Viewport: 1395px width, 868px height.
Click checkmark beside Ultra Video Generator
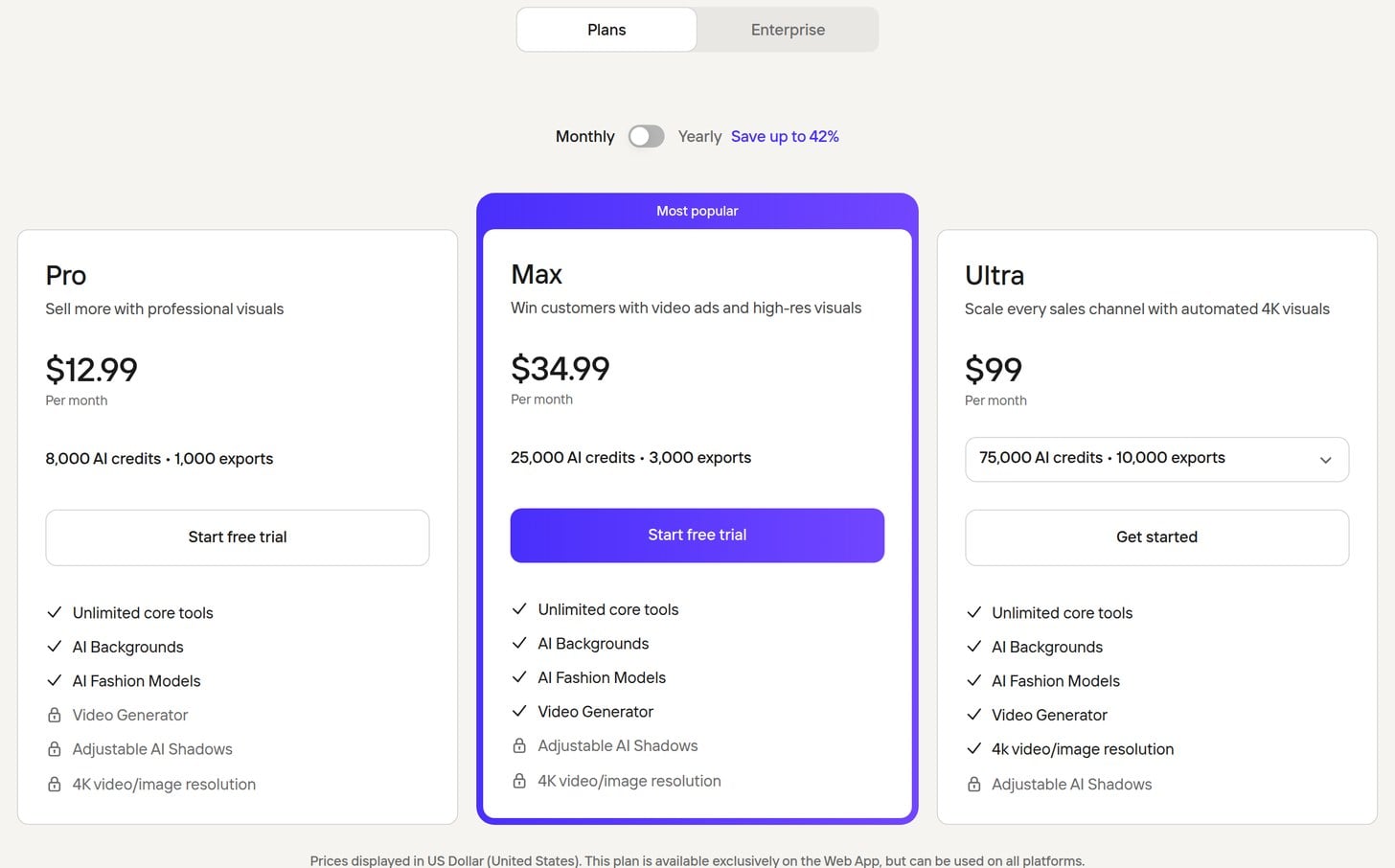(x=973, y=715)
